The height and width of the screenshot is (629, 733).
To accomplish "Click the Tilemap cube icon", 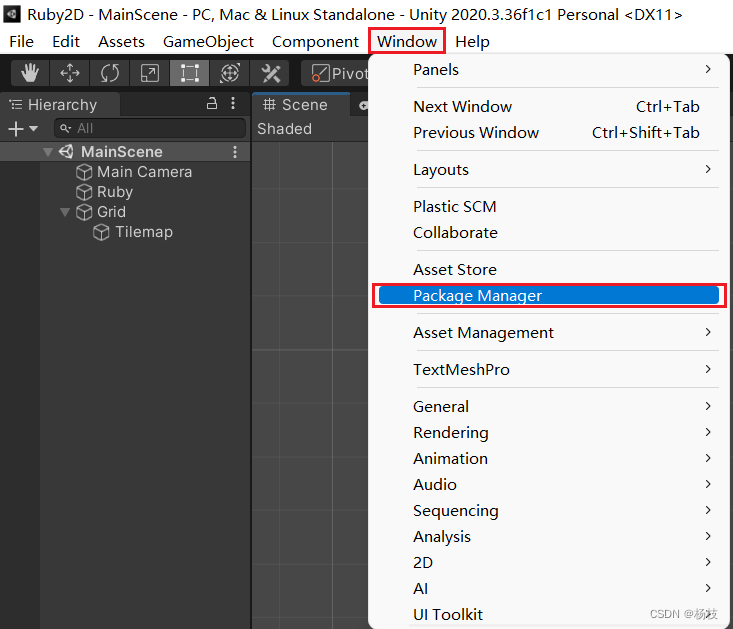I will point(101,232).
